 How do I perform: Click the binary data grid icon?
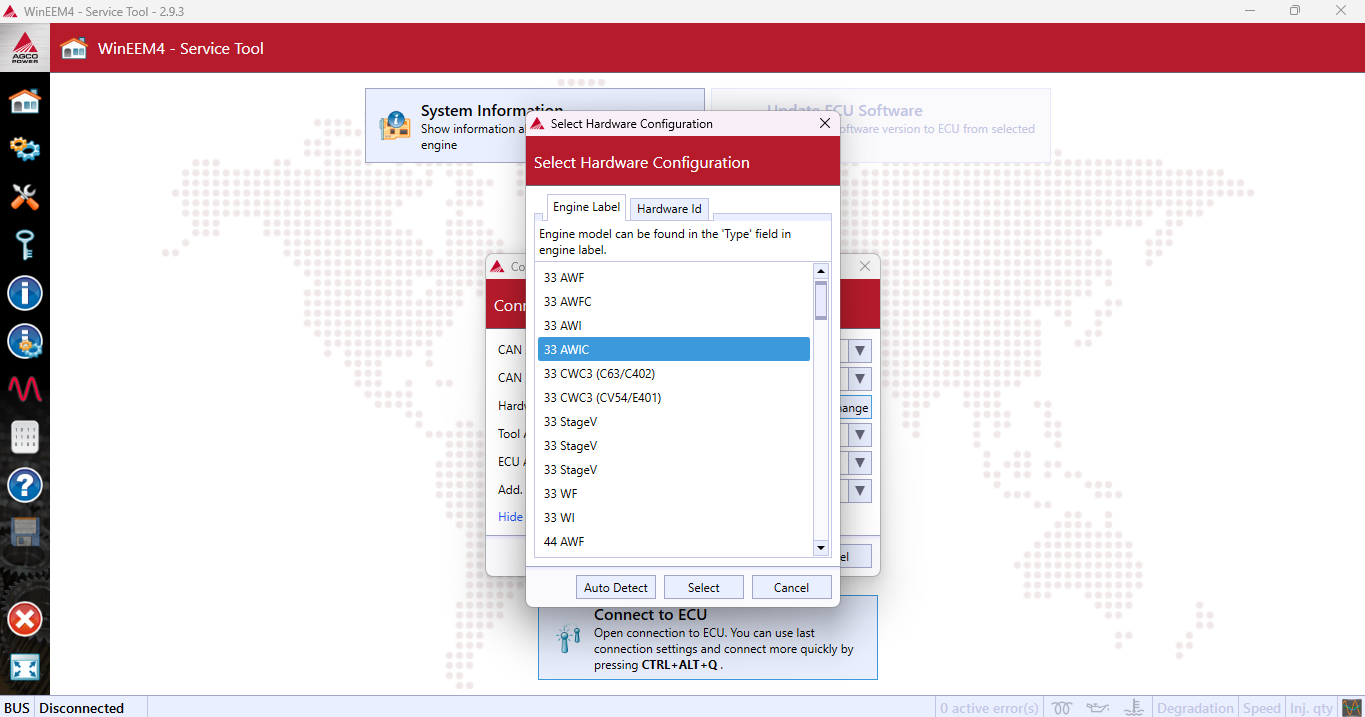click(x=25, y=437)
